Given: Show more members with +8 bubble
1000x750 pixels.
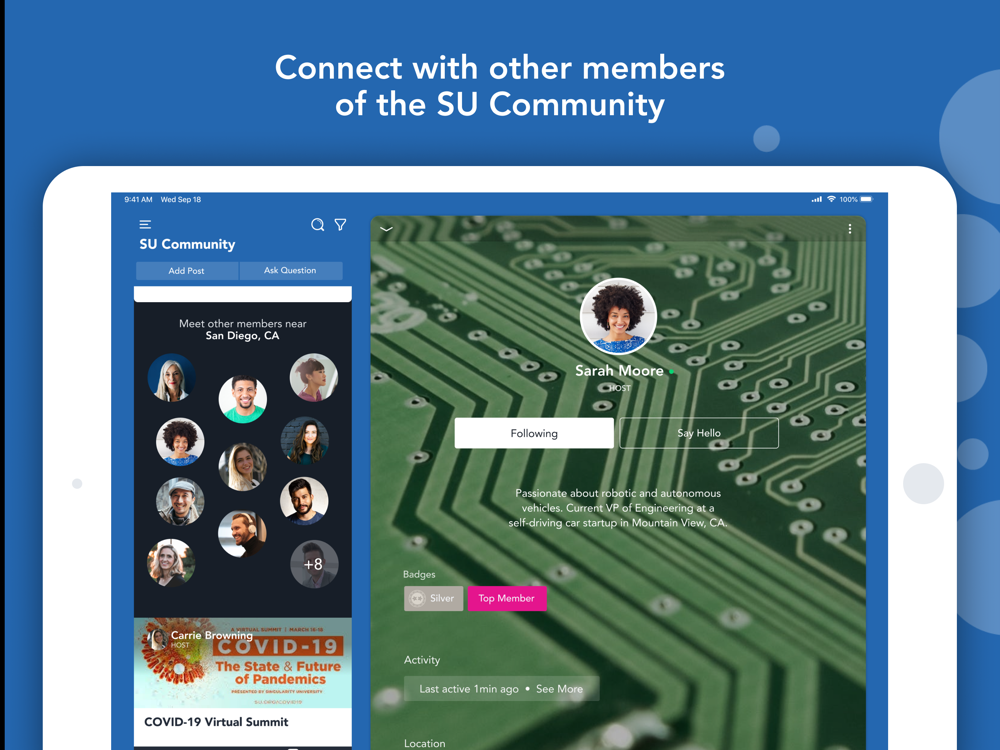Looking at the screenshot, I should [x=314, y=564].
